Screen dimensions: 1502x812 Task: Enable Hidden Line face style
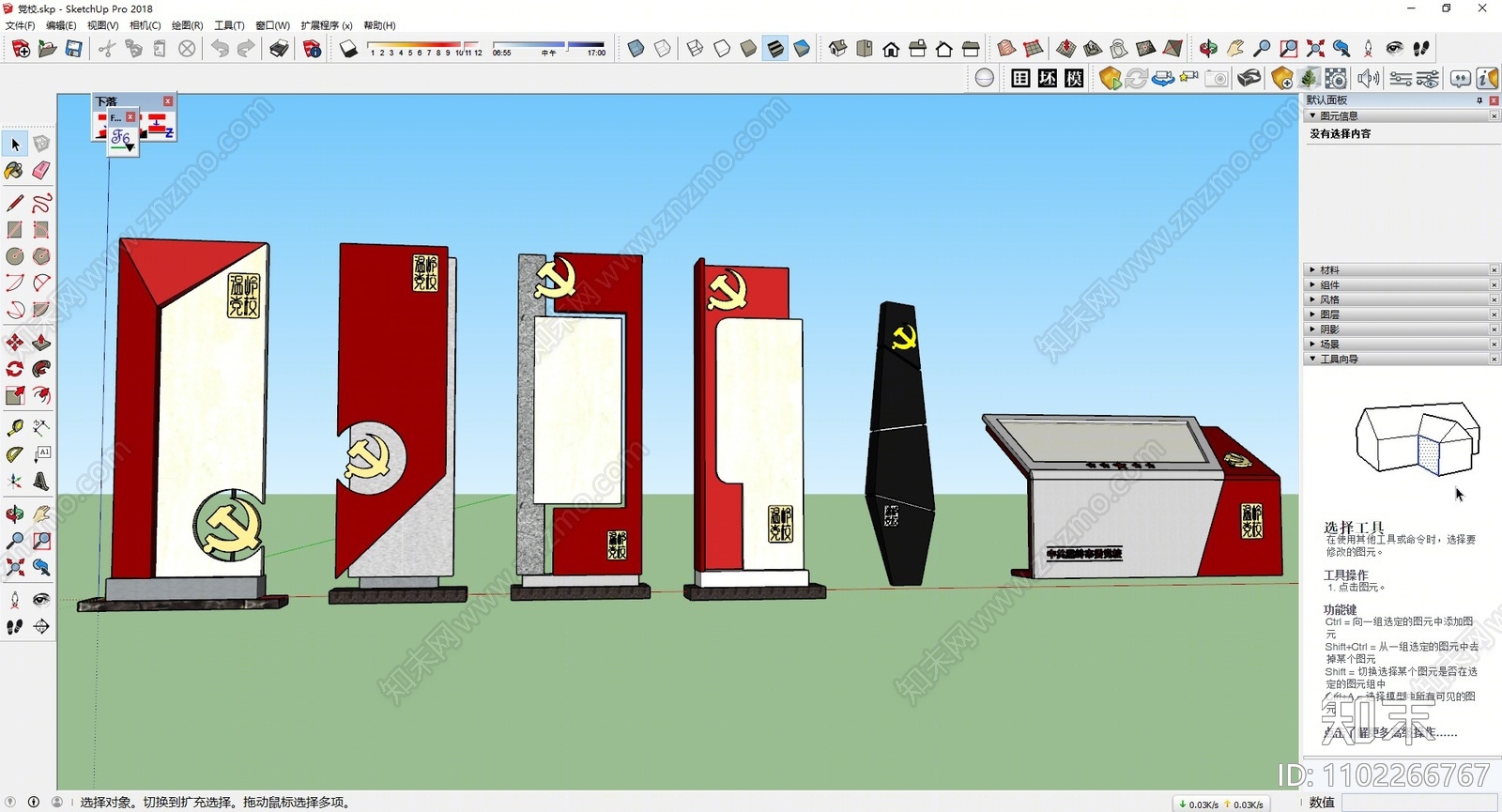[722, 48]
